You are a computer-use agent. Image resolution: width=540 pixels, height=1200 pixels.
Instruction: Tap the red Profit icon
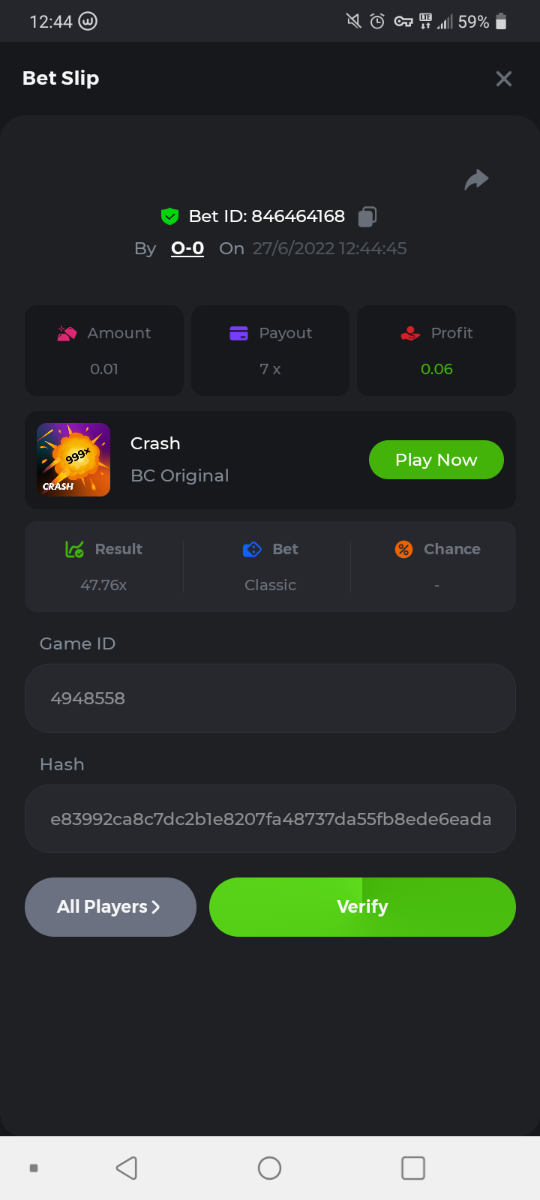[410, 333]
